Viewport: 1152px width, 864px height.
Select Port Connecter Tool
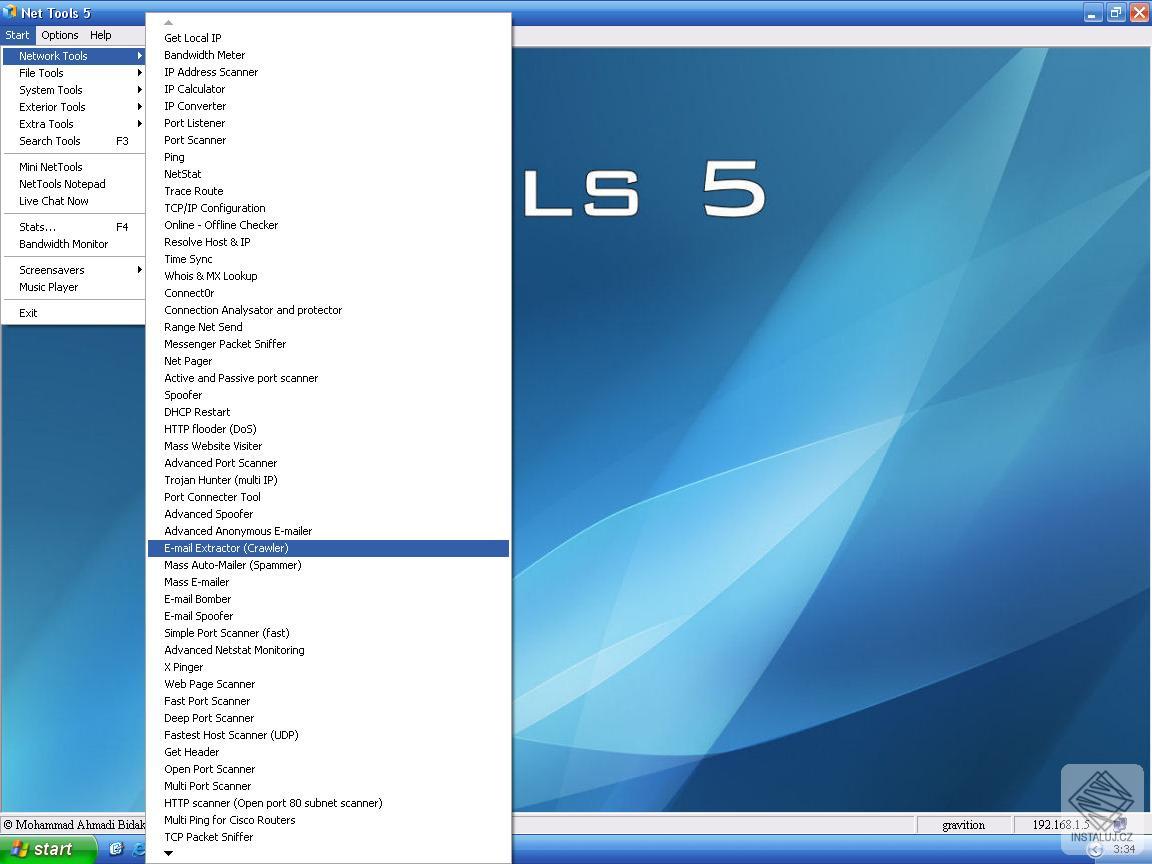(328, 497)
